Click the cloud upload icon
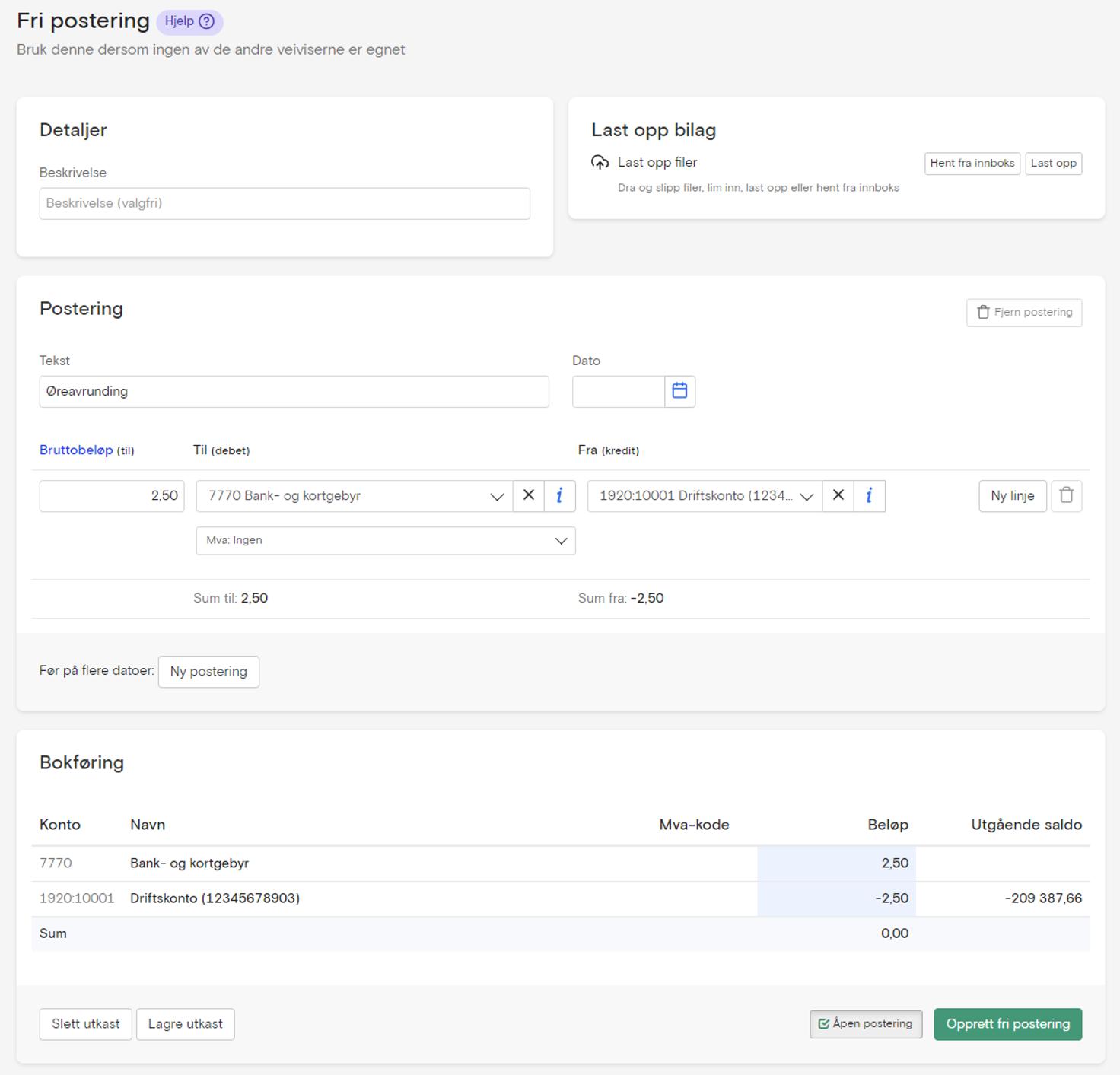Screen dimensions: 1120x1075 600,163
